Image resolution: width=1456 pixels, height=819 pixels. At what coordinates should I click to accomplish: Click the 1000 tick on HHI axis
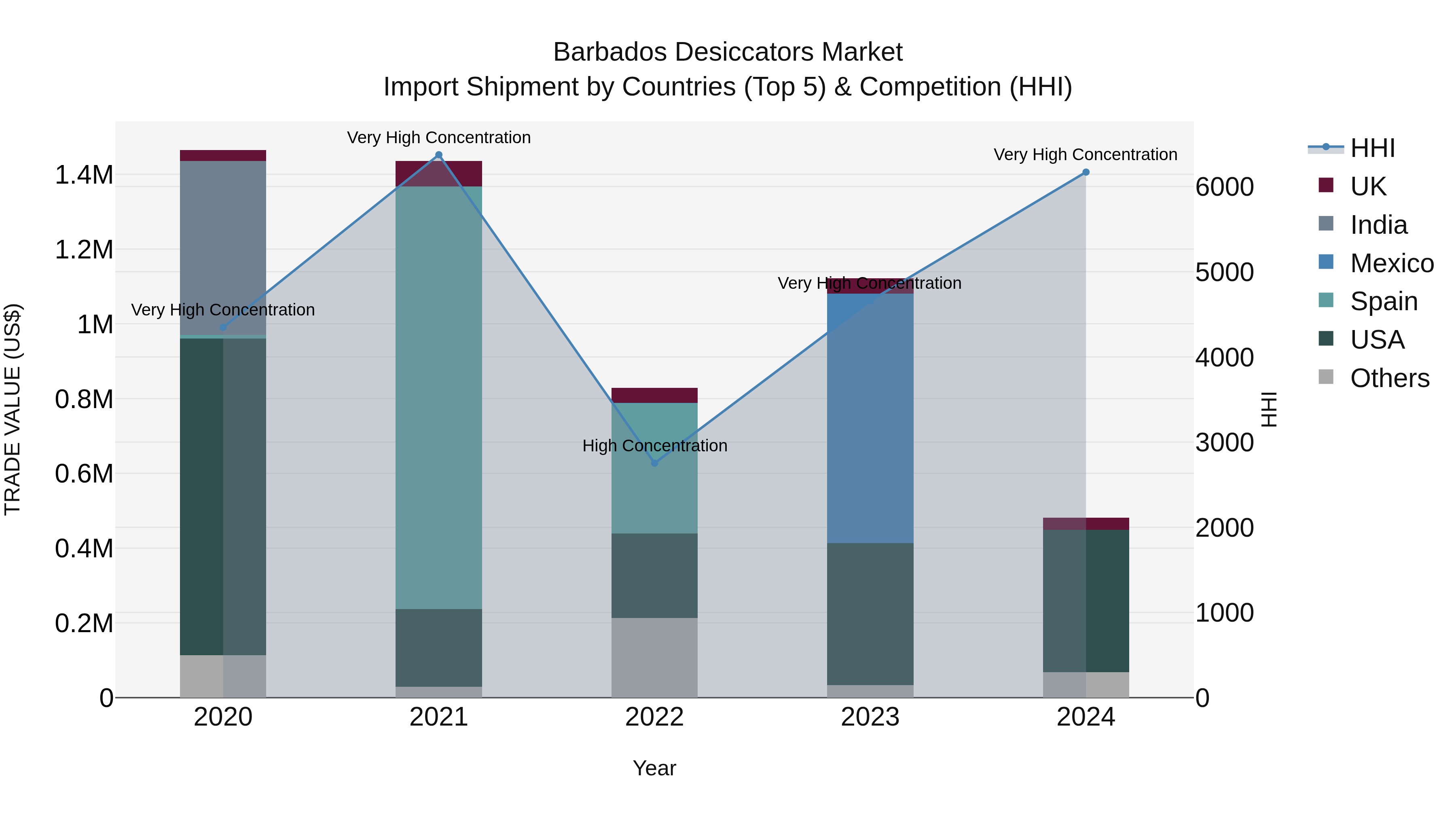point(1225,613)
